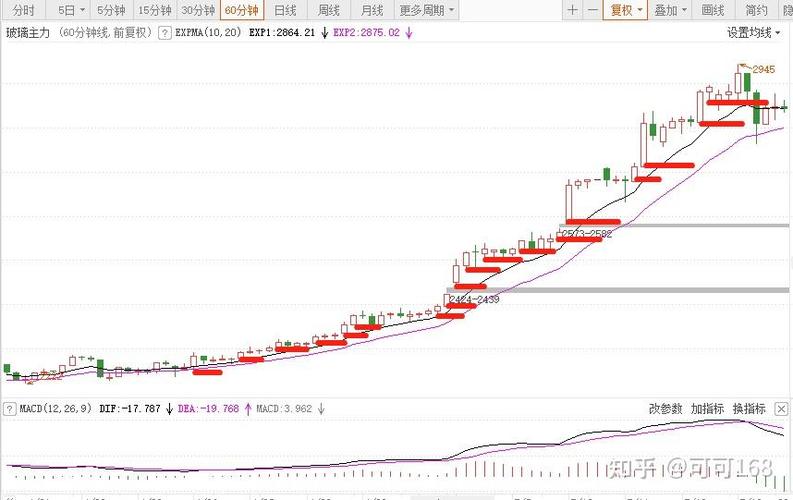Open the 设置均线 dropdown
Image resolution: width=793 pixels, height=500 pixels.
click(753, 33)
